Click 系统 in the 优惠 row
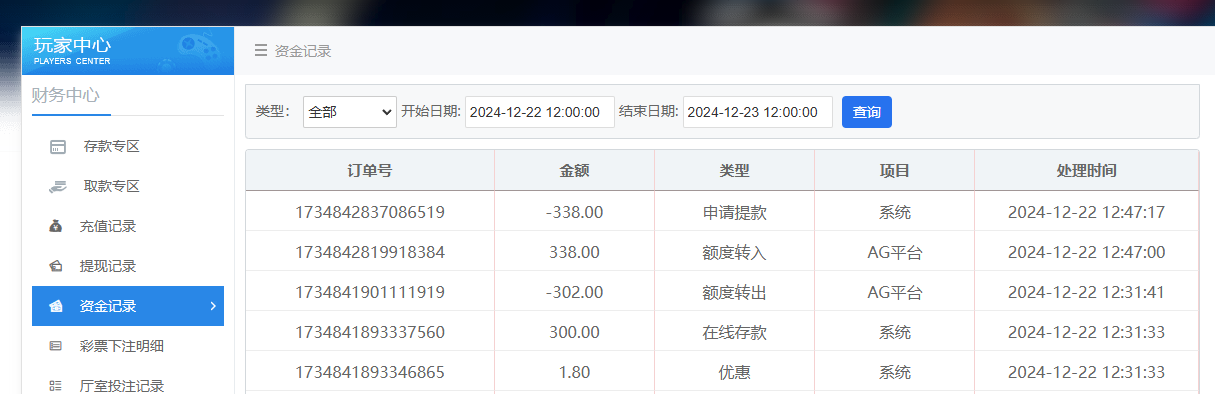The image size is (1215, 394). click(x=894, y=372)
